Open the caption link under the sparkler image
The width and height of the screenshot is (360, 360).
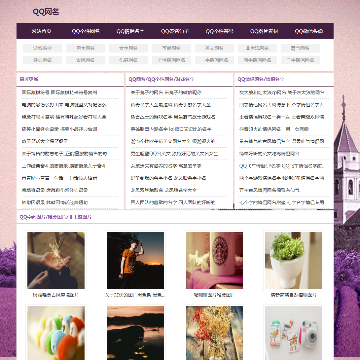click(x=56, y=295)
